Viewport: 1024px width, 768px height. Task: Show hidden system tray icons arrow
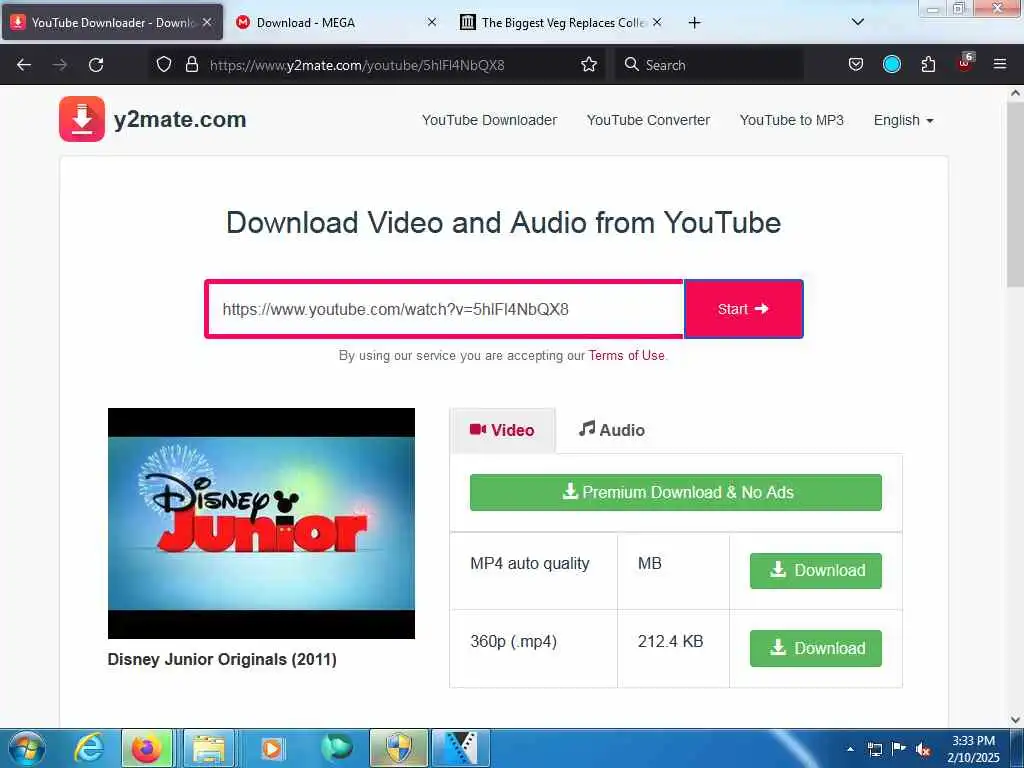(850, 749)
